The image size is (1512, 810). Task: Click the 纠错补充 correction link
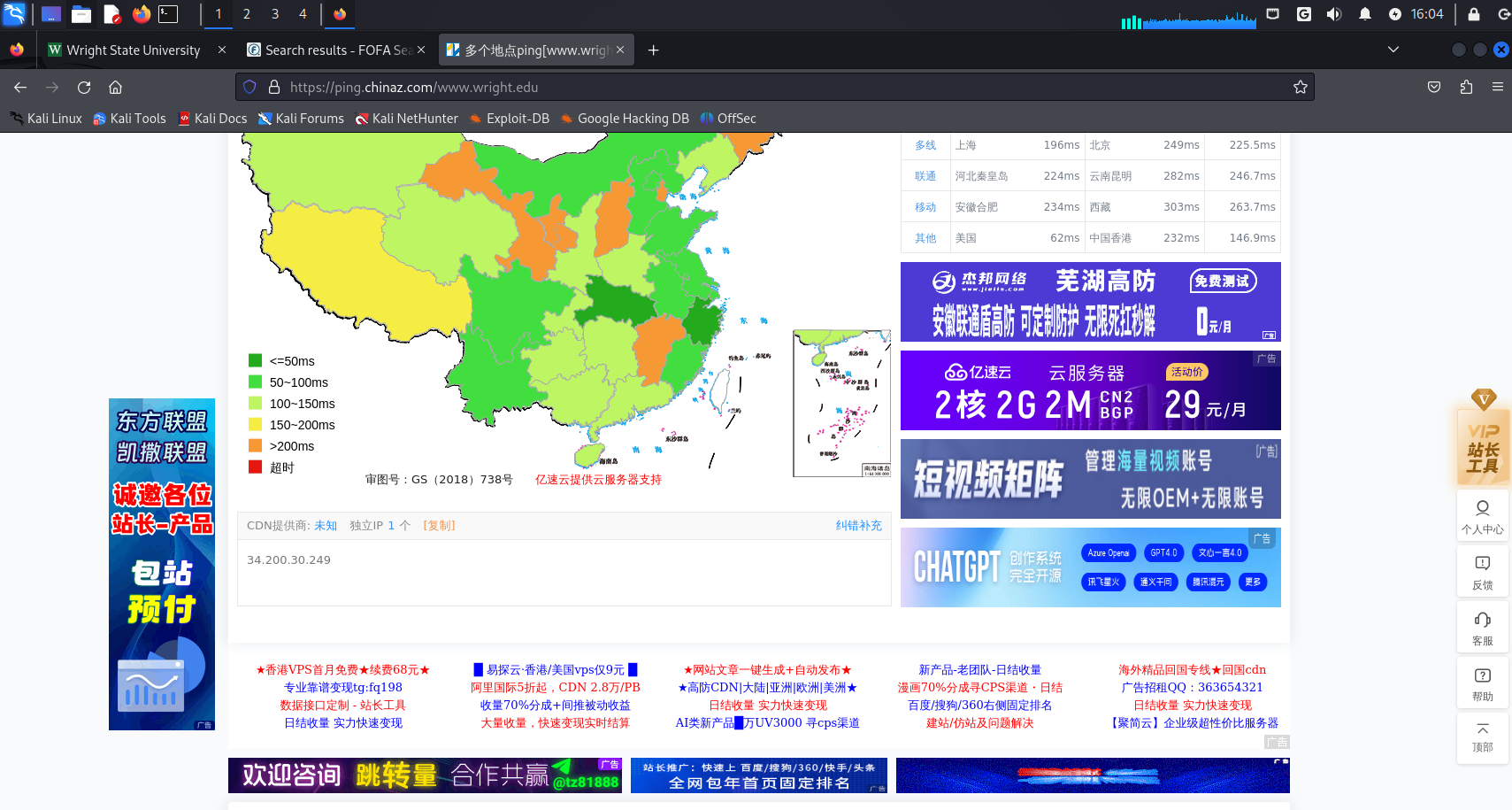[858, 526]
